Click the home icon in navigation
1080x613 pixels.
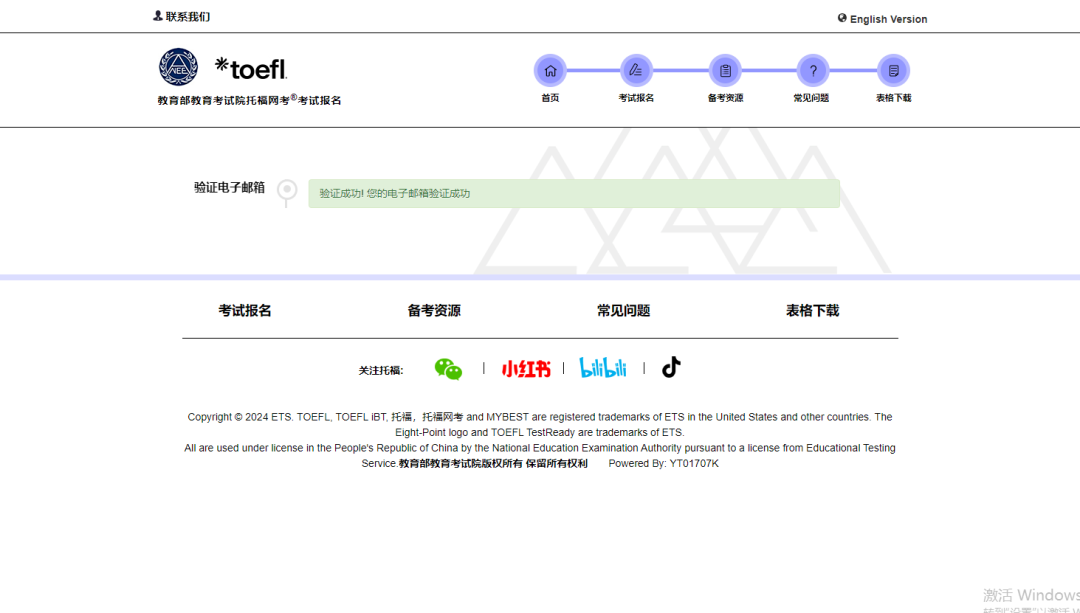click(550, 71)
